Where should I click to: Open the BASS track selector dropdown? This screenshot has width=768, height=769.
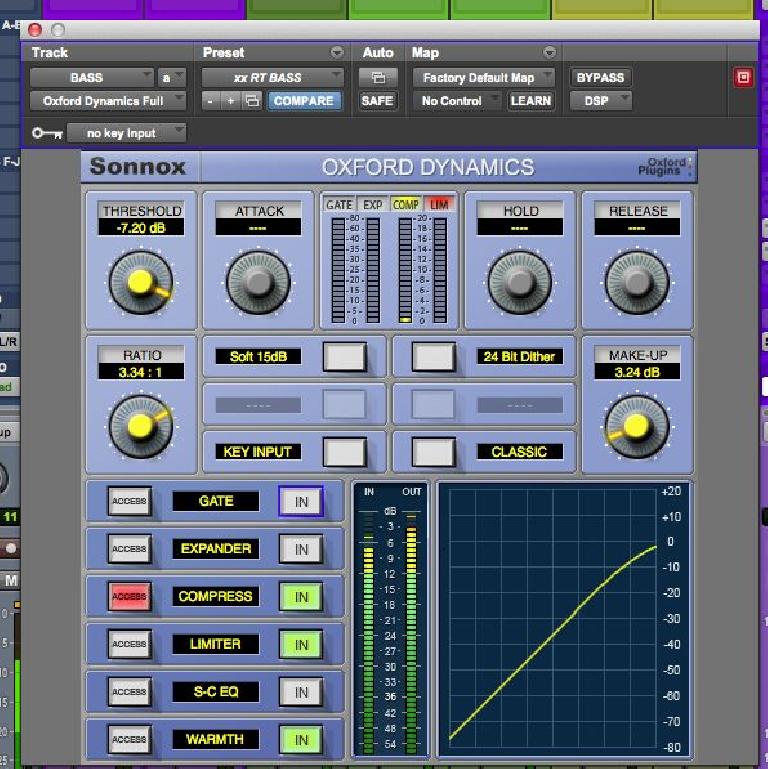(92, 77)
